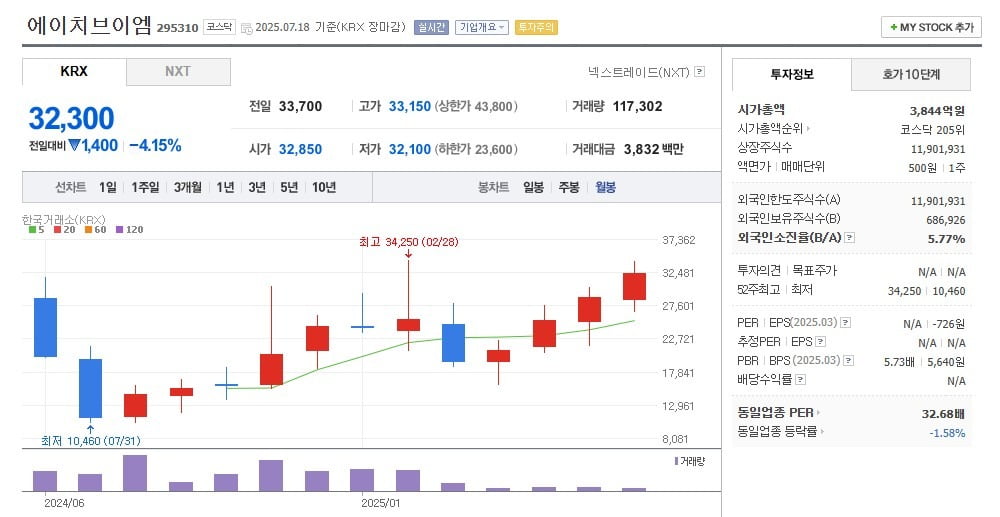Click the 전일 value 33,700
1000x517 pixels.
(300, 106)
